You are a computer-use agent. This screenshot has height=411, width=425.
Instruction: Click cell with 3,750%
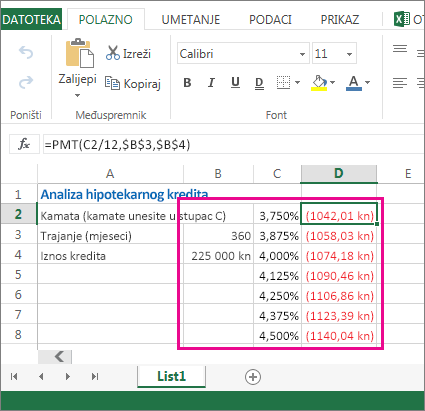click(277, 214)
